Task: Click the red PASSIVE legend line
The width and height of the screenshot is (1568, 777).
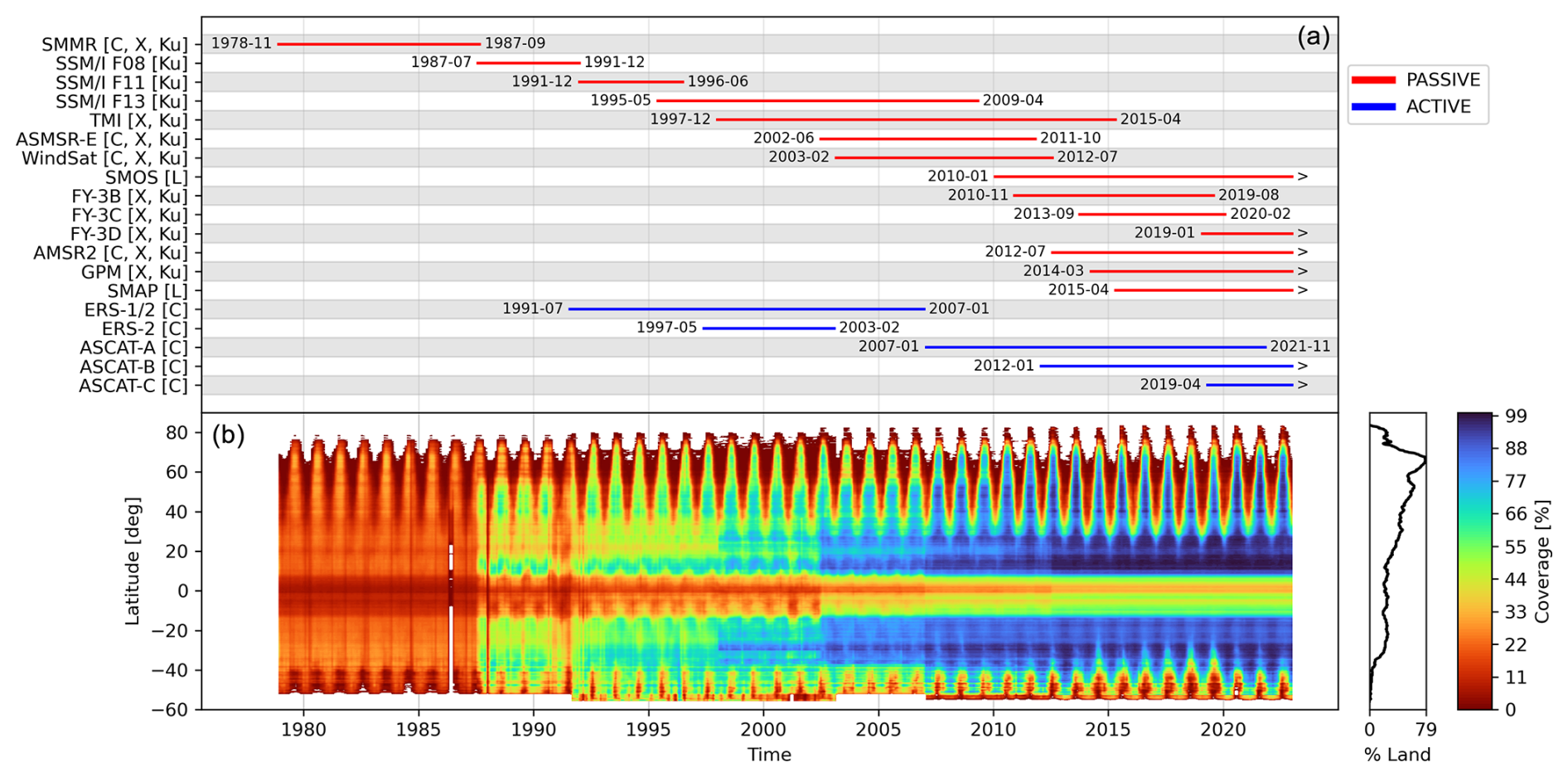Action: coord(1373,80)
